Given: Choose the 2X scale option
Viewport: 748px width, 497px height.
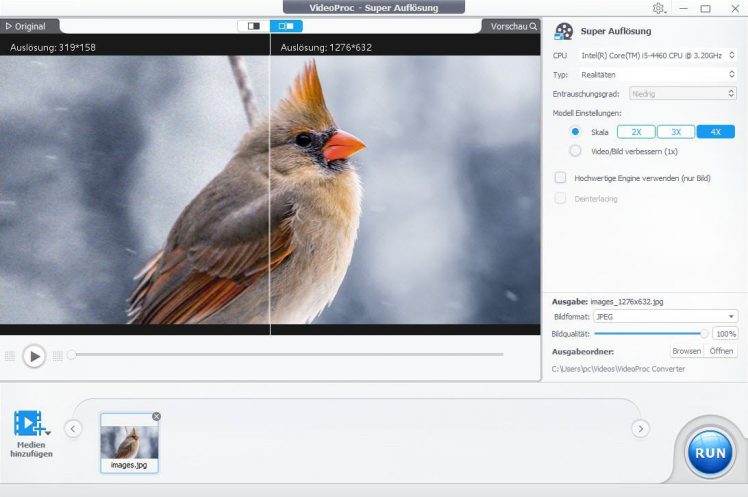Looking at the screenshot, I should pos(636,131).
